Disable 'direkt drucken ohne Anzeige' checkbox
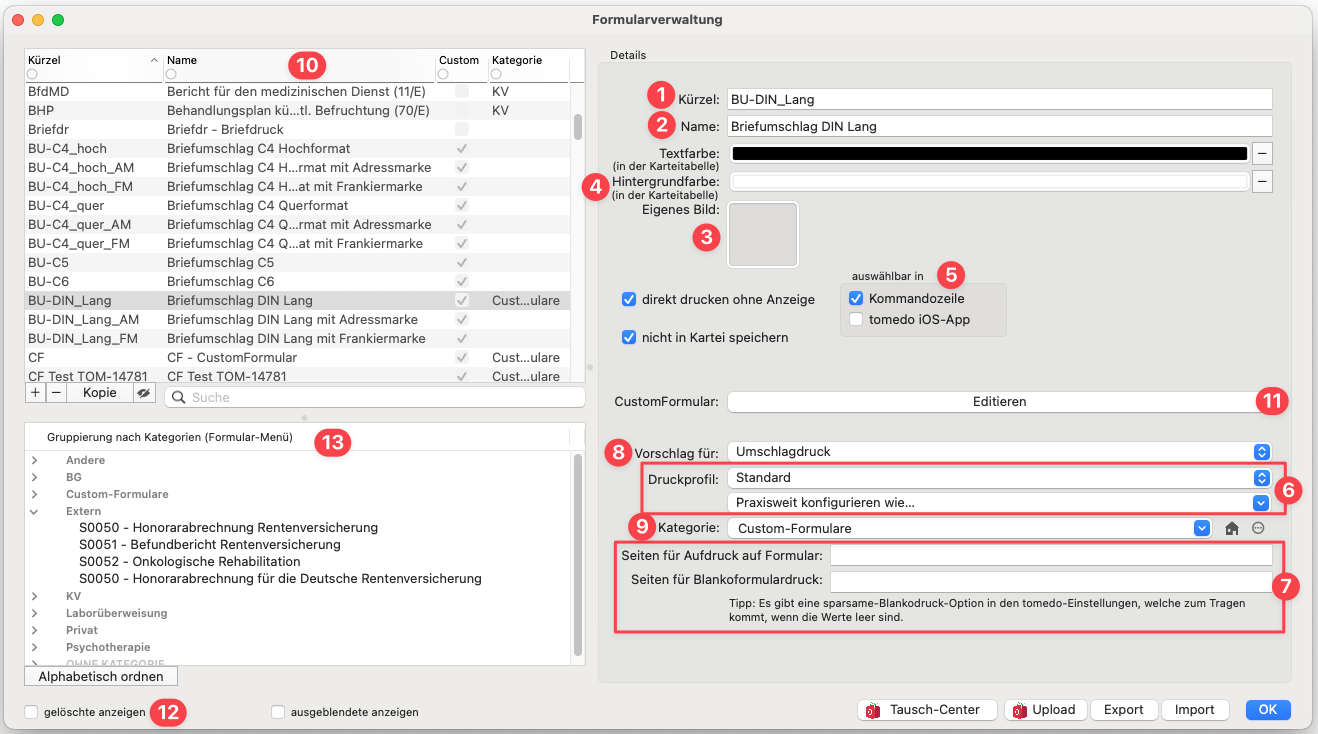The height and width of the screenshot is (734, 1318). (629, 299)
